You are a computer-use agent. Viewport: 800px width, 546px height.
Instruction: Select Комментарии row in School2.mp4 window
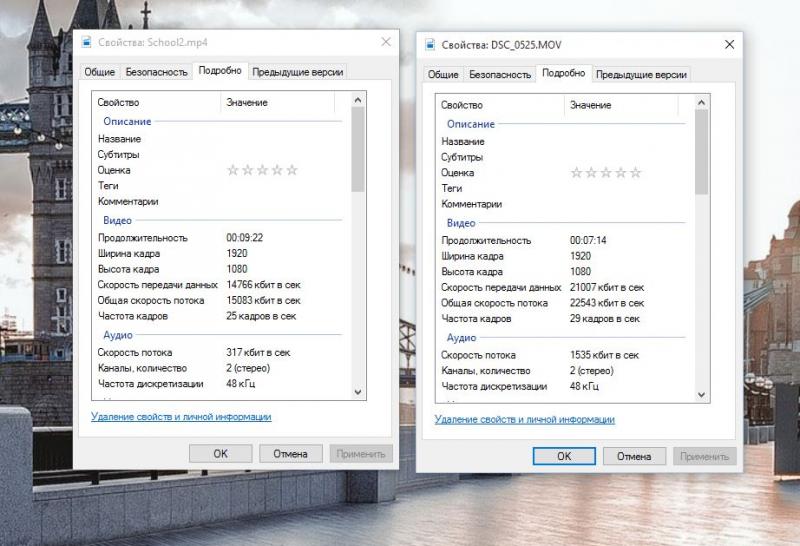tap(222, 202)
